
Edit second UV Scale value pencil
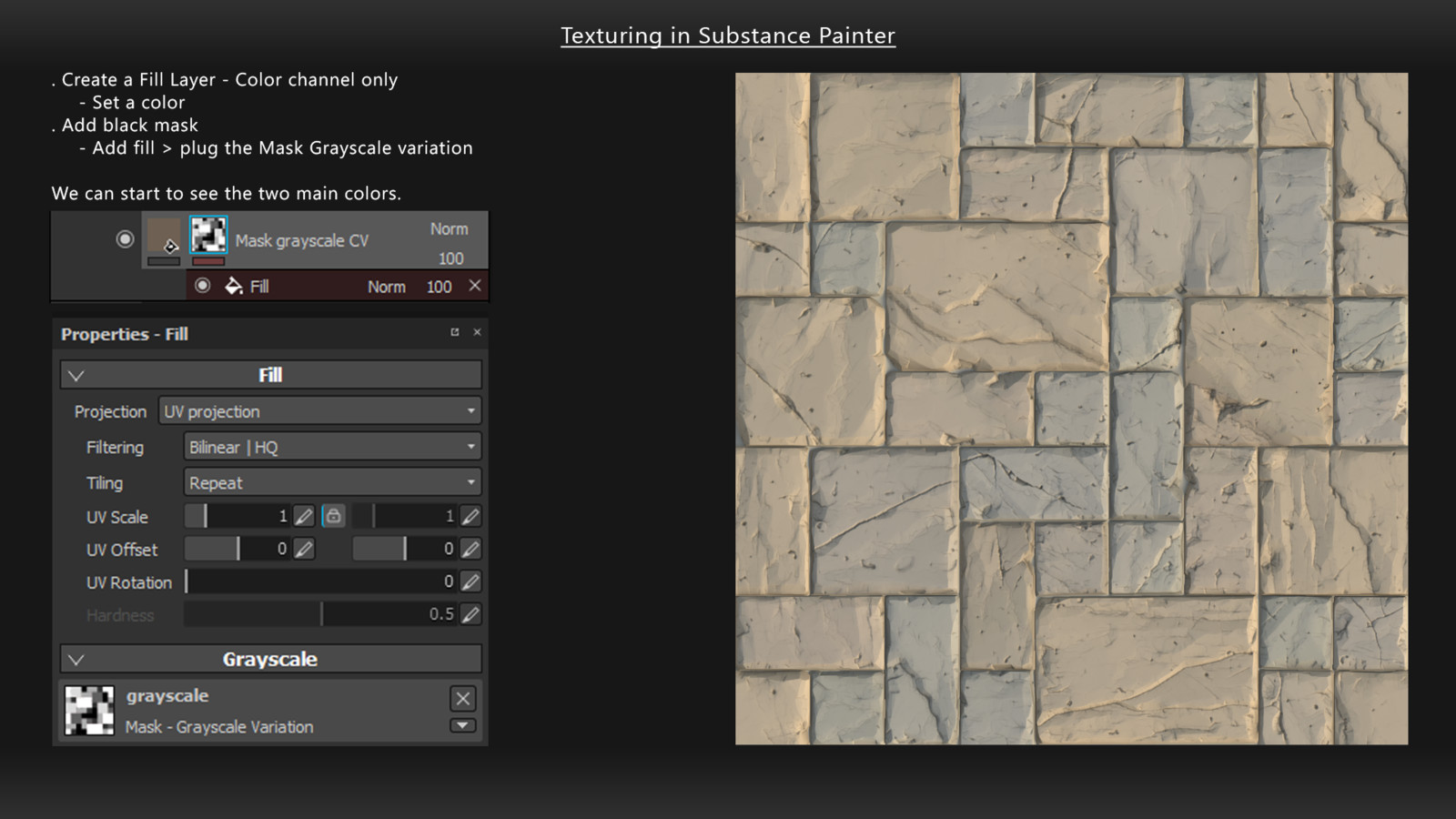click(x=470, y=516)
